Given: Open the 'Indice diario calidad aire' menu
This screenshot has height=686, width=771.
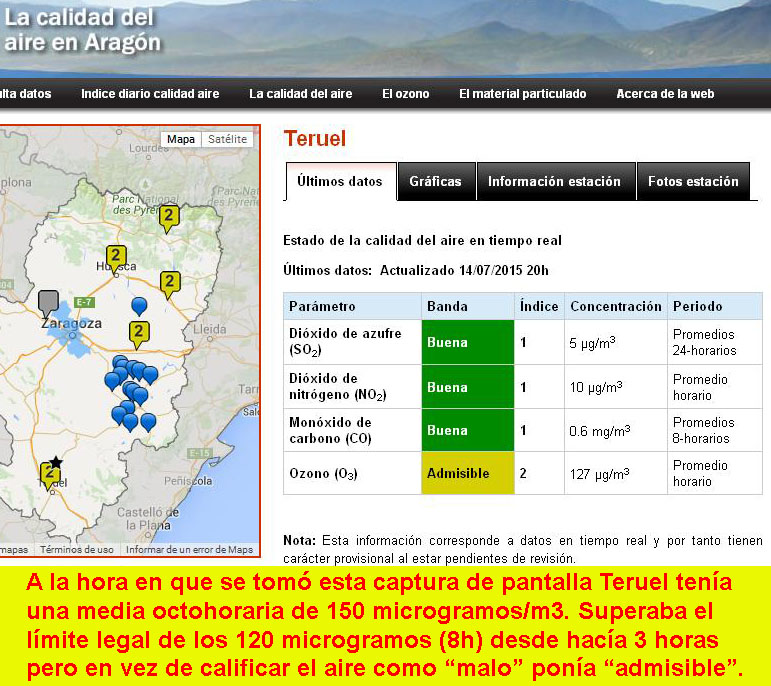Looking at the screenshot, I should [x=150, y=93].
